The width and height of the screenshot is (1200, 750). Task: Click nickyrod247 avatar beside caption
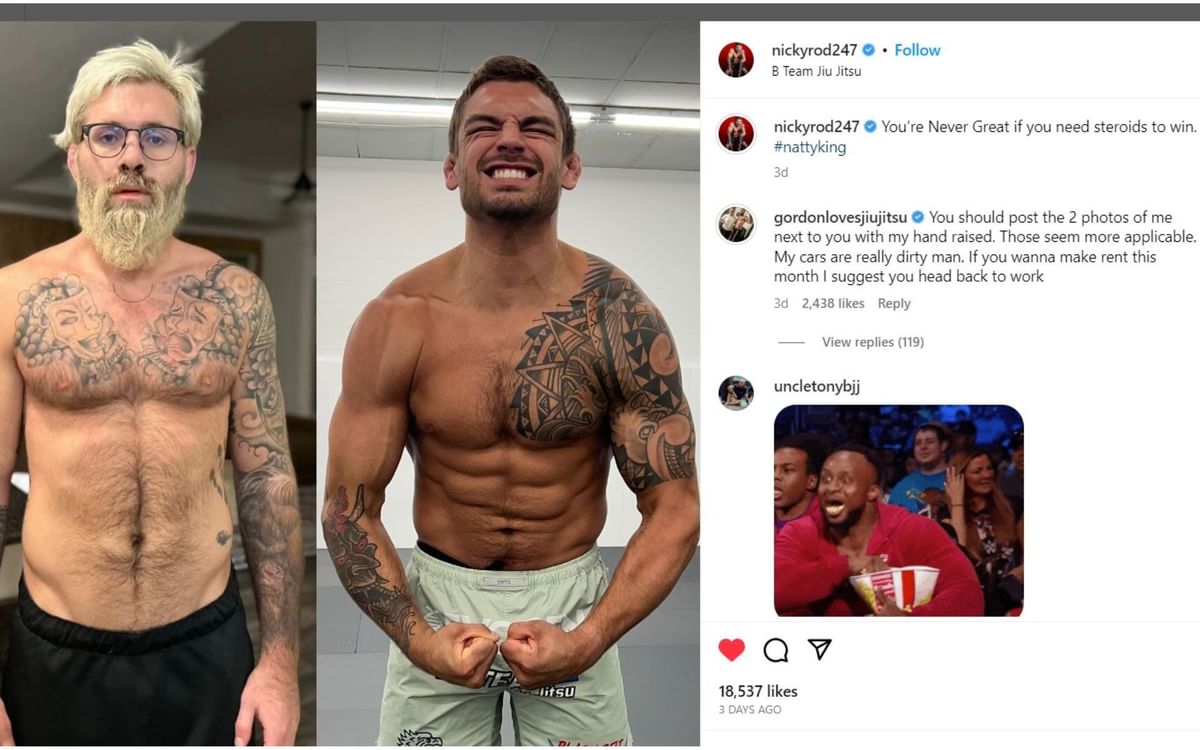736,134
